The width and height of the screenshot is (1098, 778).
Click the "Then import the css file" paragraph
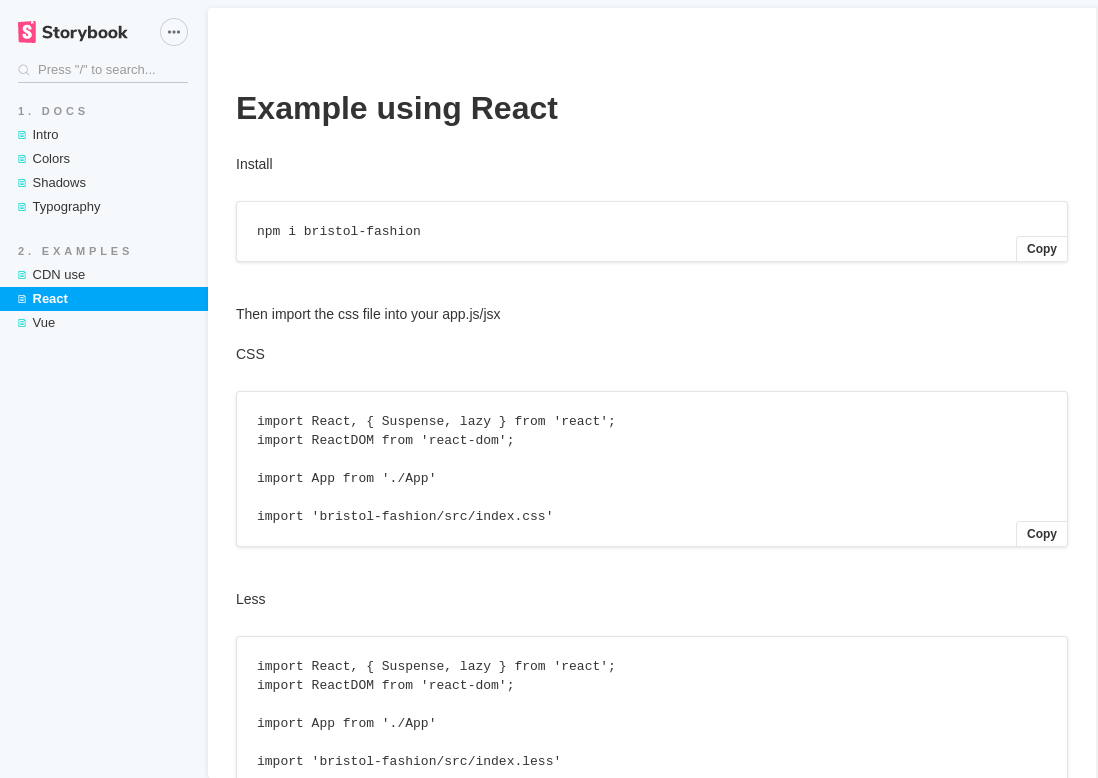click(x=368, y=314)
